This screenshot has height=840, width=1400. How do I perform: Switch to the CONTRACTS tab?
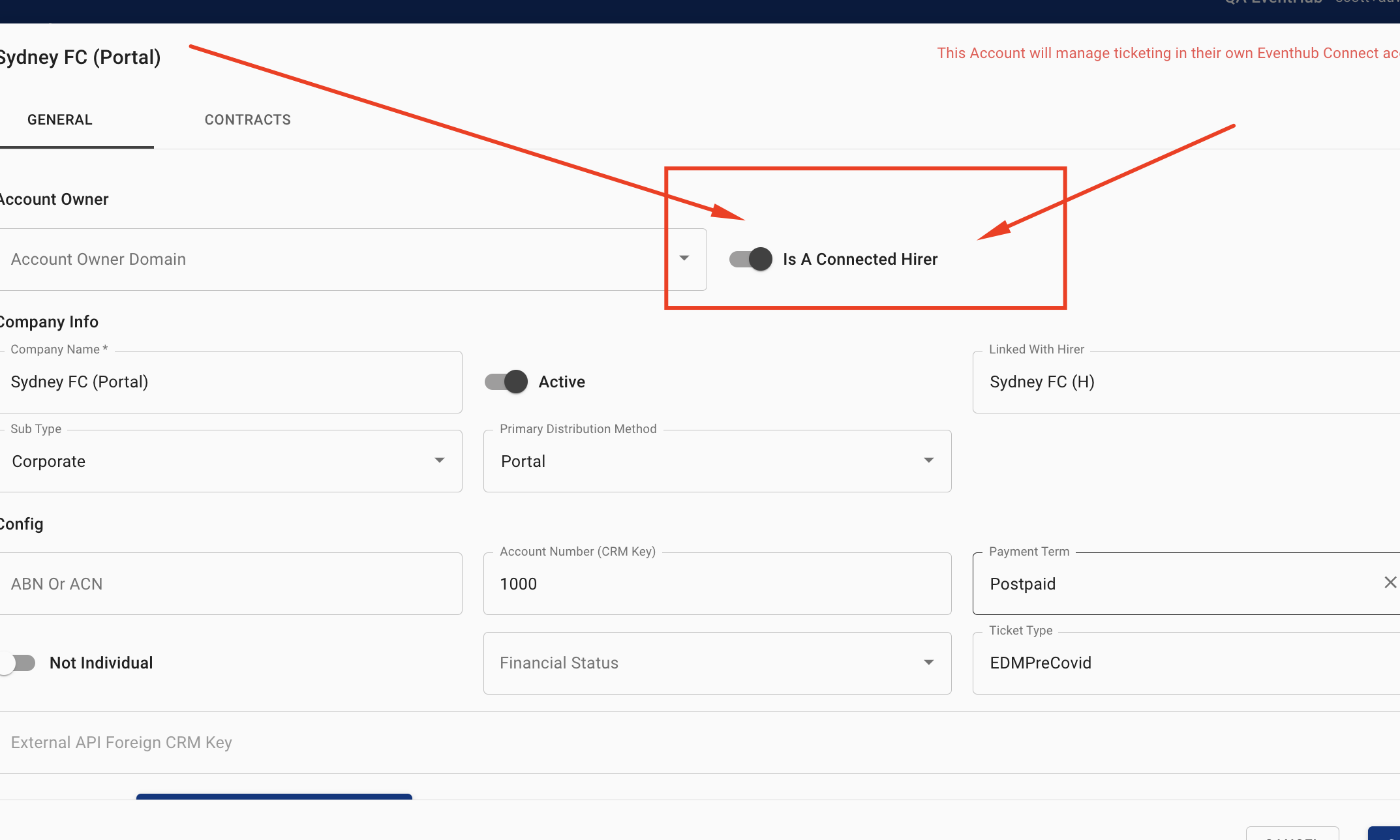[x=247, y=120]
